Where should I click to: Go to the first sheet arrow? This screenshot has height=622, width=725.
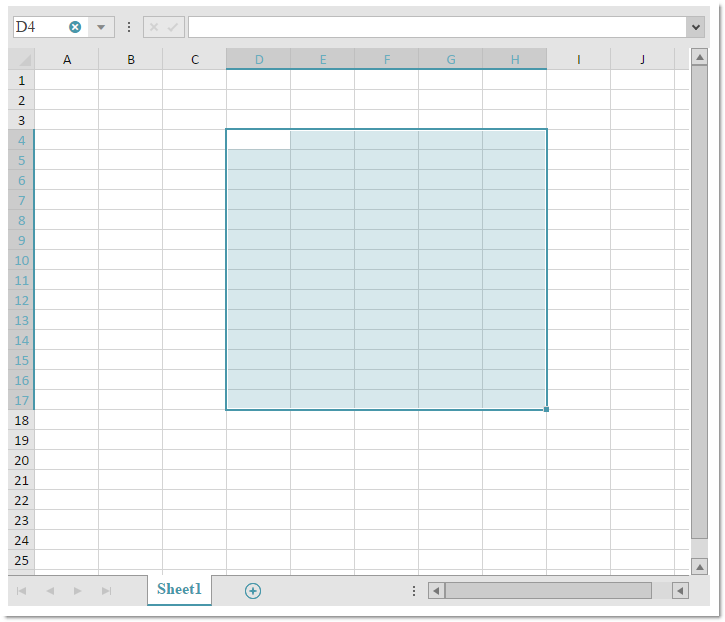(21, 591)
